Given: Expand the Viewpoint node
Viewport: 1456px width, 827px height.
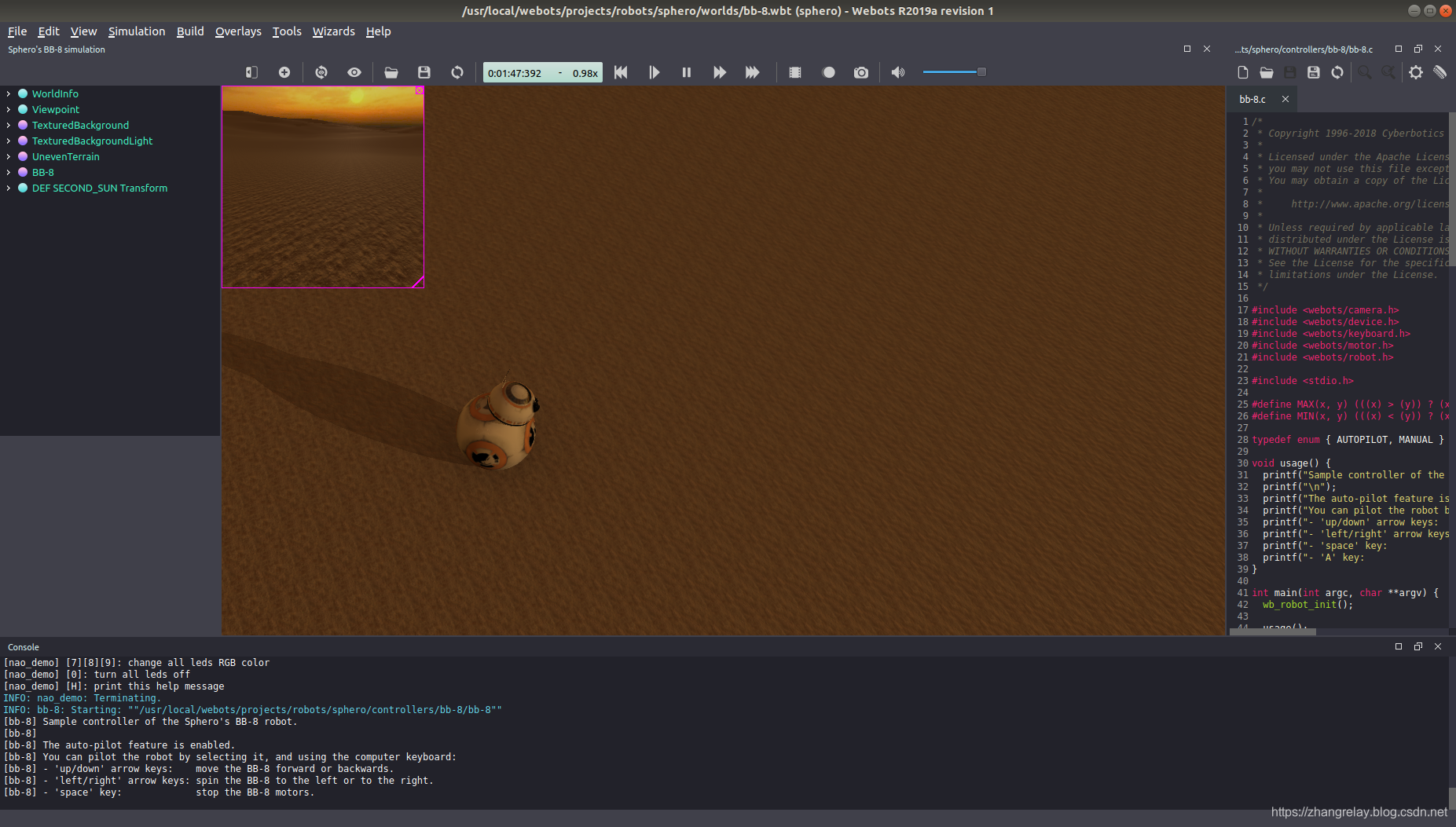Looking at the screenshot, I should (x=9, y=109).
